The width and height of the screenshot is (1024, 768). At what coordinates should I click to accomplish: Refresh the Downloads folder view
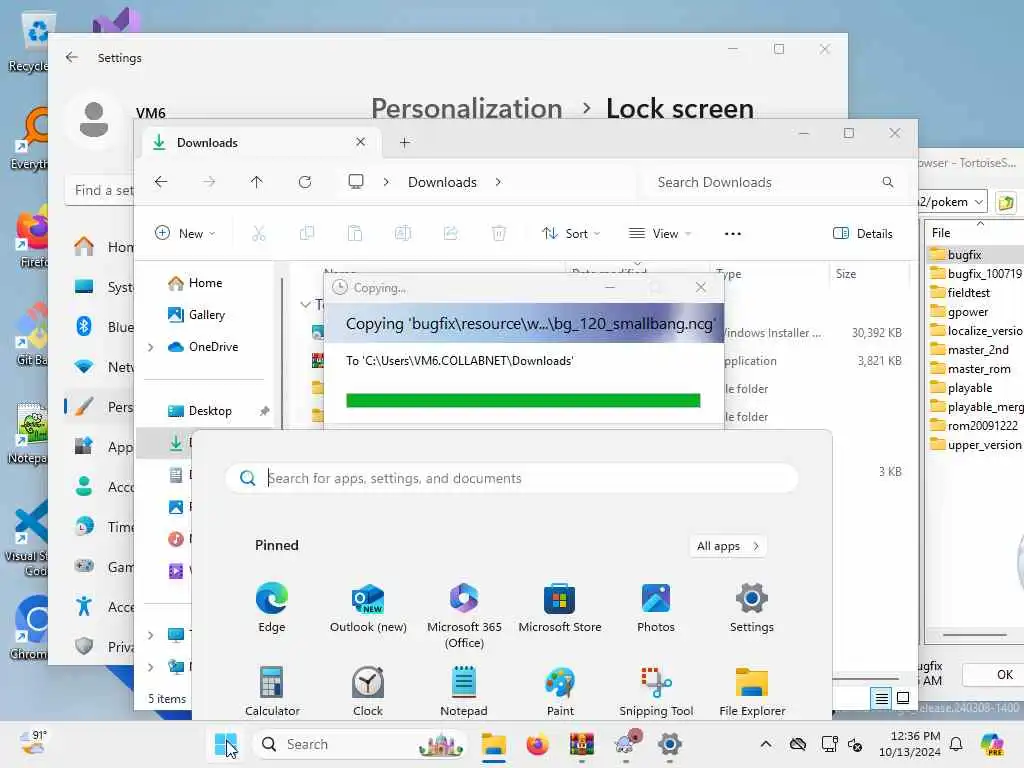click(x=305, y=182)
